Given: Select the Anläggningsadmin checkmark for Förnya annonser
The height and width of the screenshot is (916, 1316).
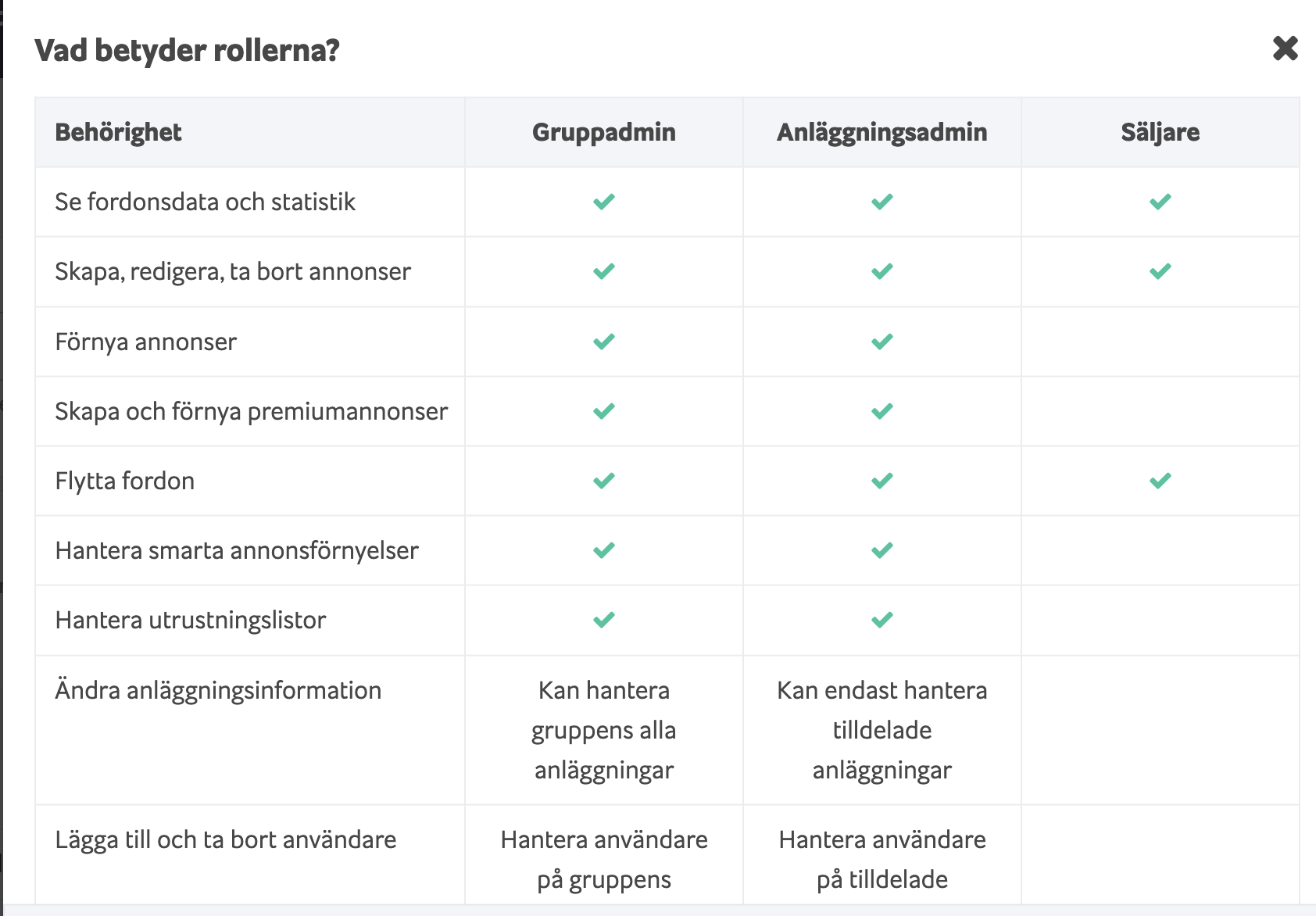Looking at the screenshot, I should click(x=881, y=342).
